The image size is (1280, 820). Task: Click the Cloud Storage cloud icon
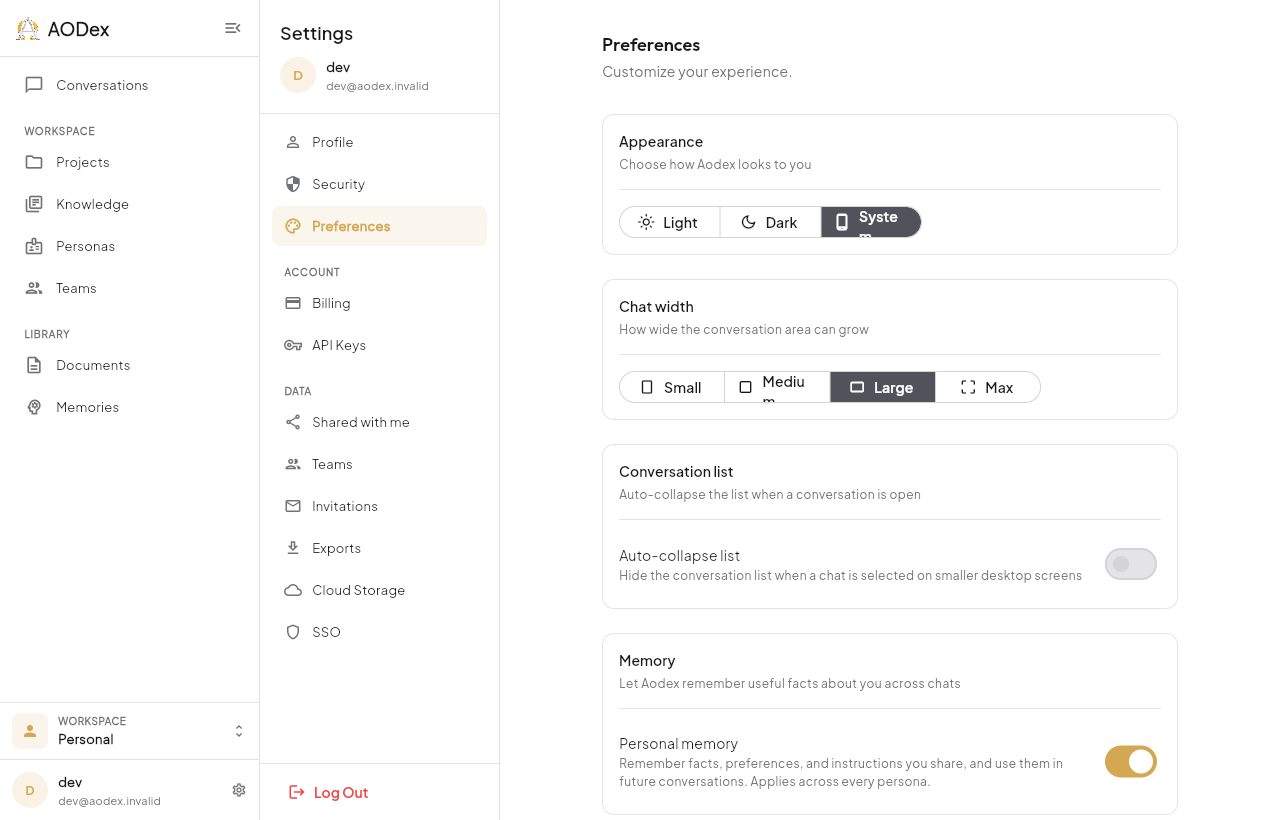coord(293,590)
